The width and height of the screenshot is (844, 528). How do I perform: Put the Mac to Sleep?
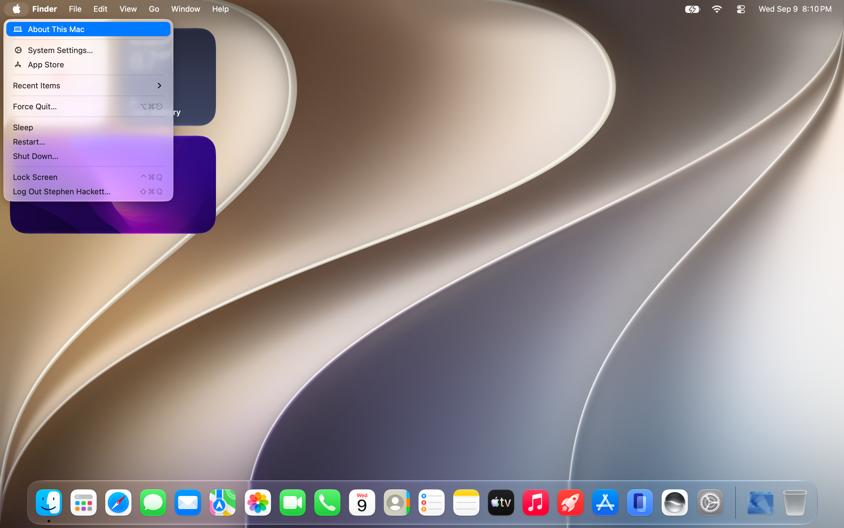coord(88,128)
